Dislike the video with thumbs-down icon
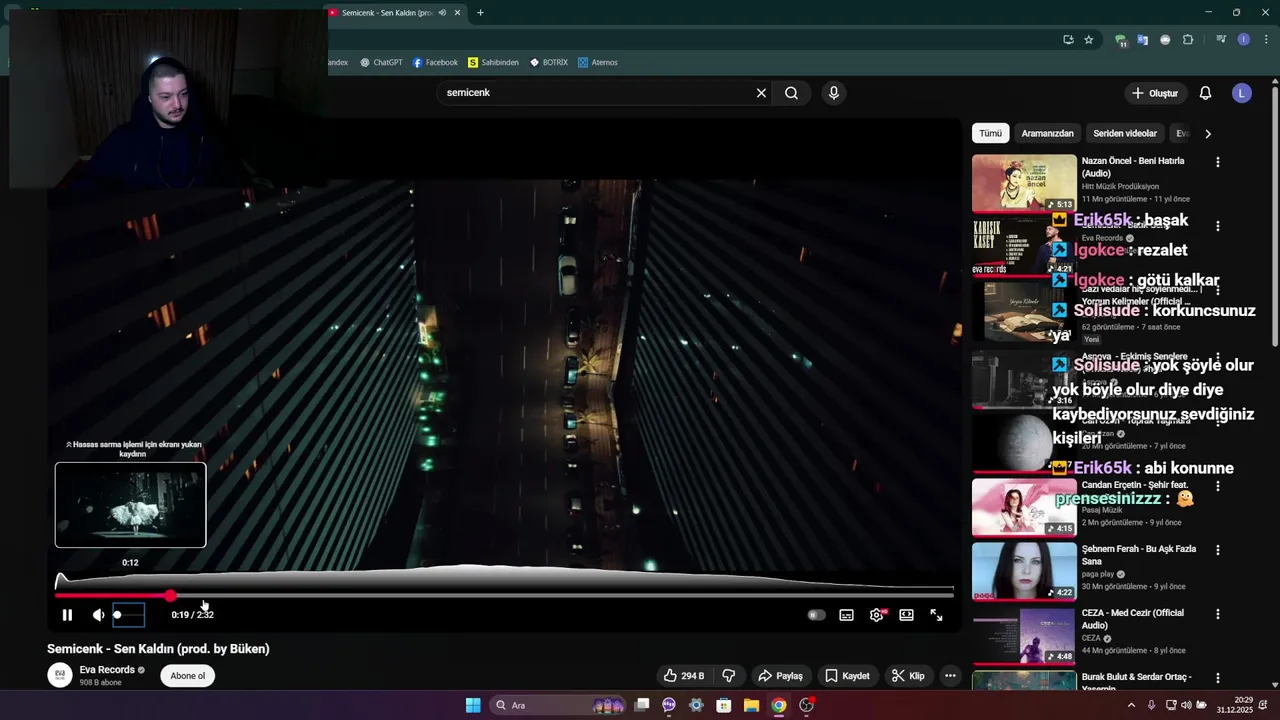 (x=729, y=676)
